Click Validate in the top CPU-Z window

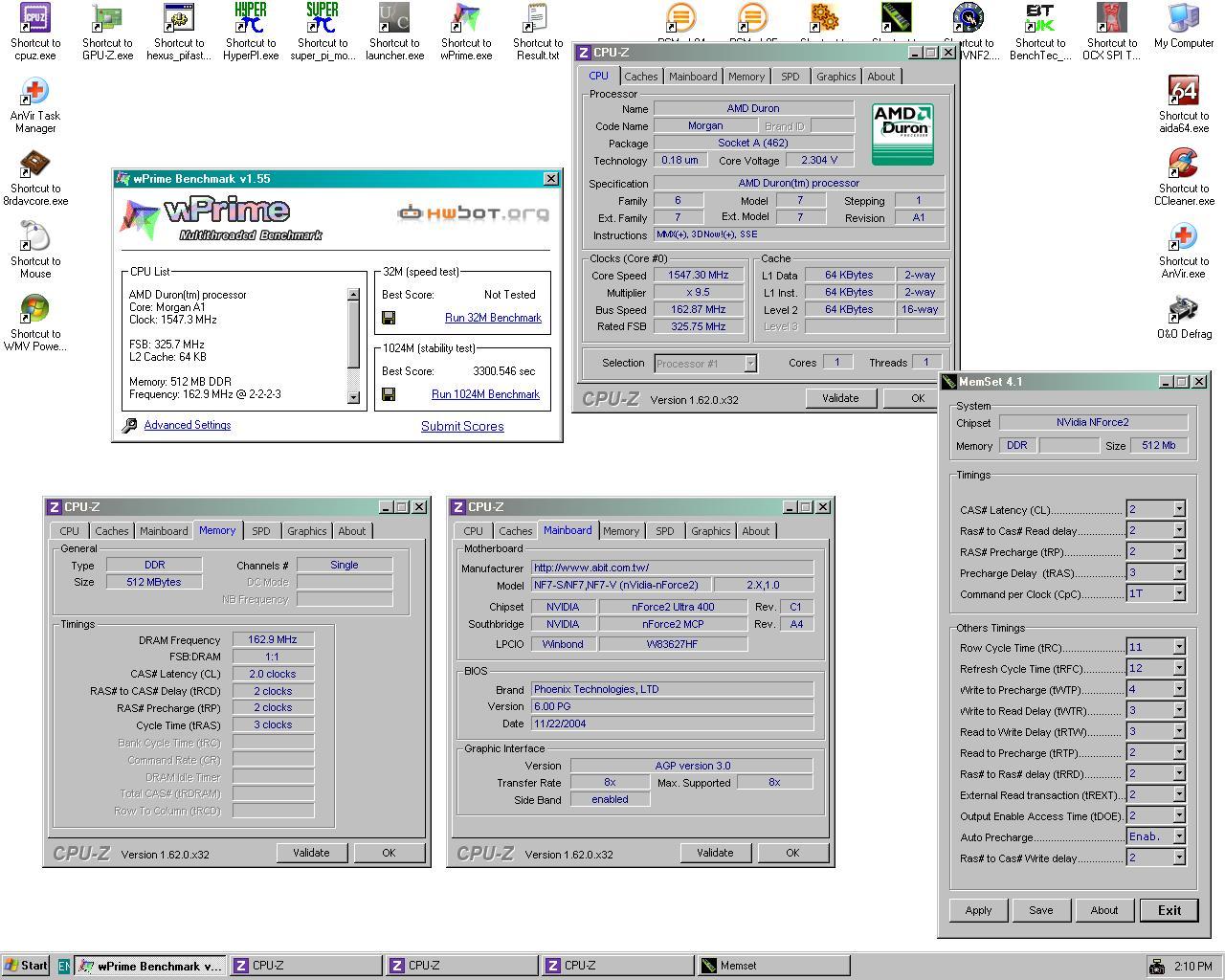(x=840, y=398)
